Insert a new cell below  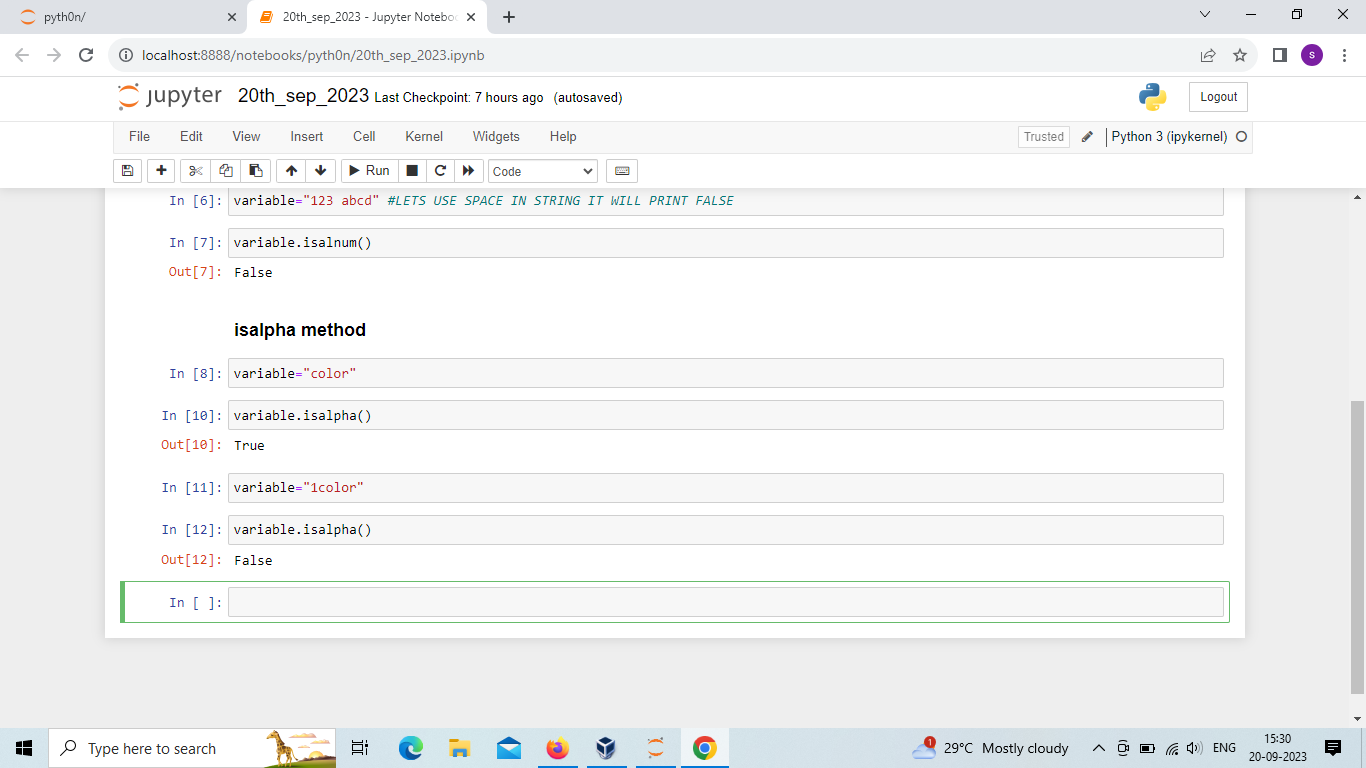160,170
